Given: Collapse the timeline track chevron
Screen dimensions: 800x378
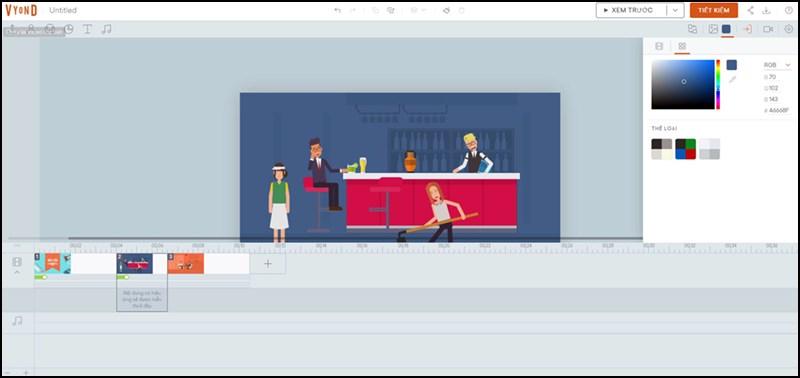Looking at the screenshot, I should (x=17, y=272).
